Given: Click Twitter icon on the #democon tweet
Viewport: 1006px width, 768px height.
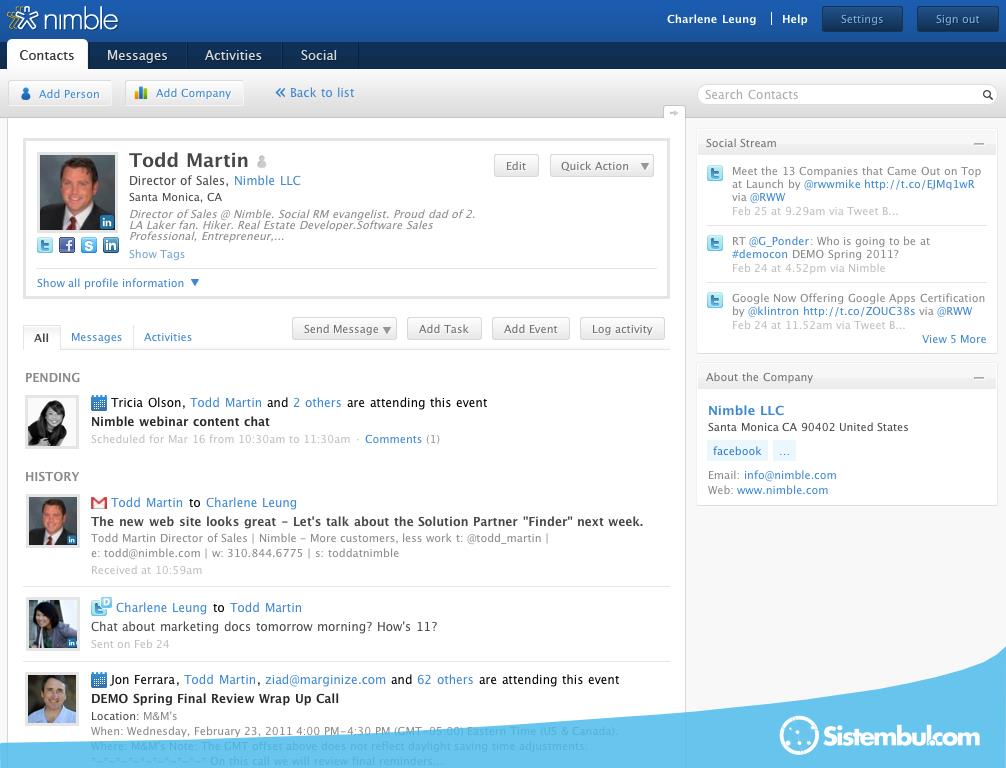Looking at the screenshot, I should [715, 243].
